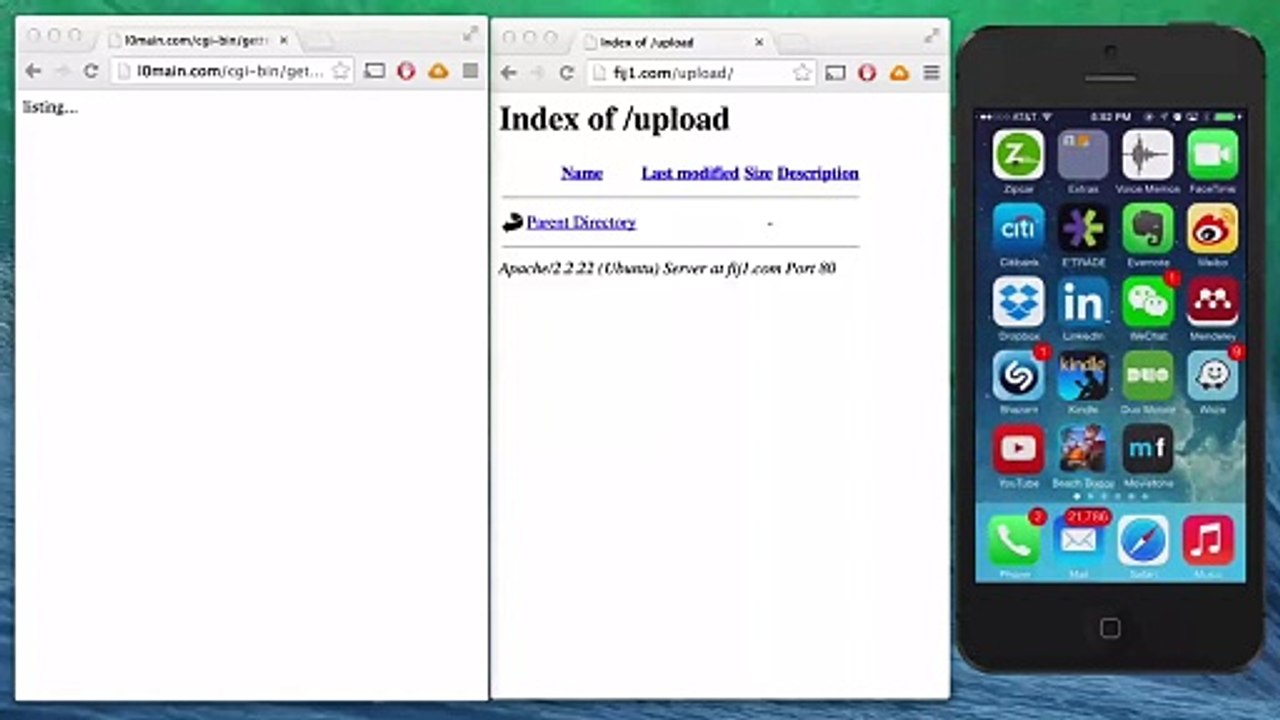1280x720 pixels.
Task: Open the Extras folder on the iPhone
Action: [x=1083, y=155]
